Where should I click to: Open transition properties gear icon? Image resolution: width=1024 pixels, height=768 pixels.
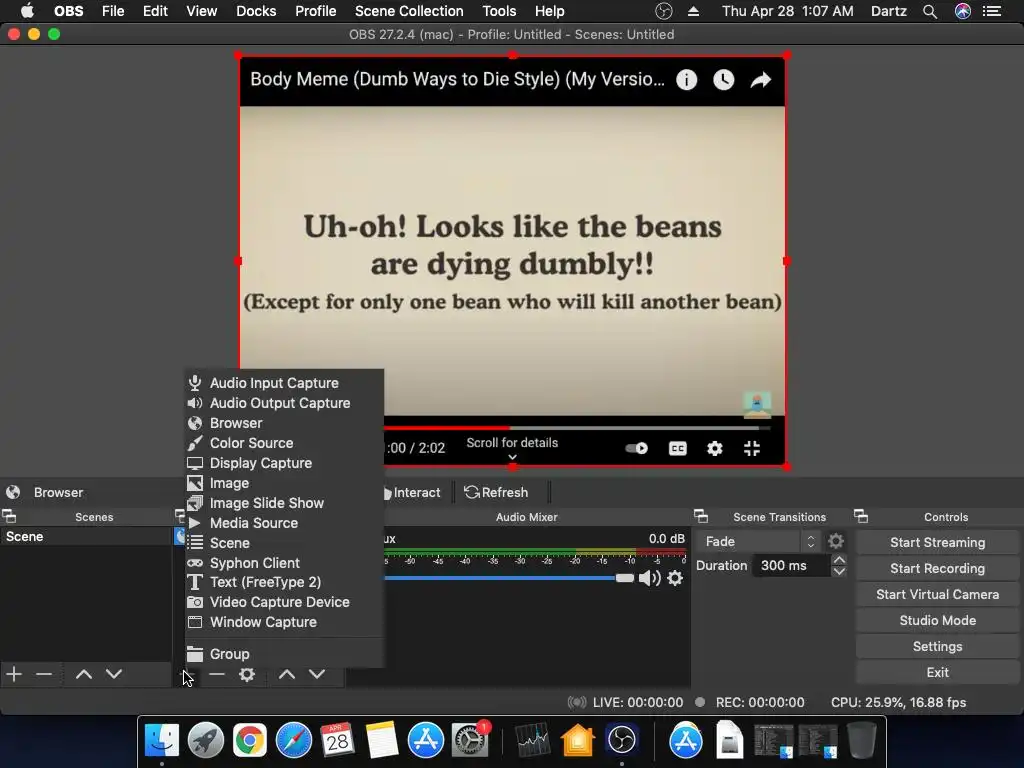point(836,541)
